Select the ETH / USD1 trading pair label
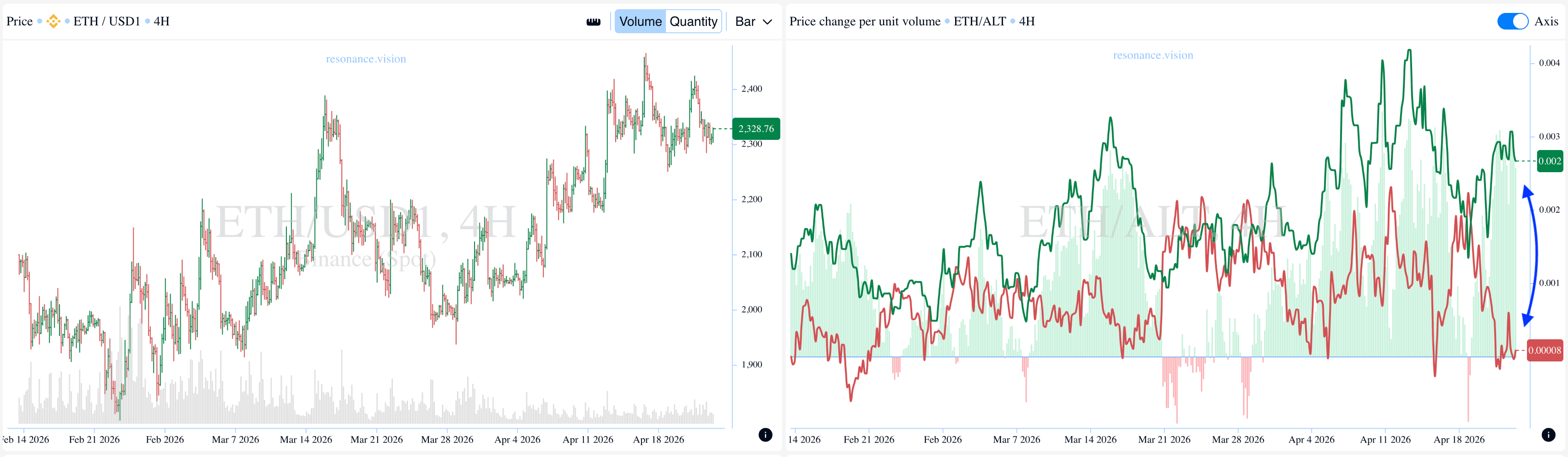 [107, 21]
